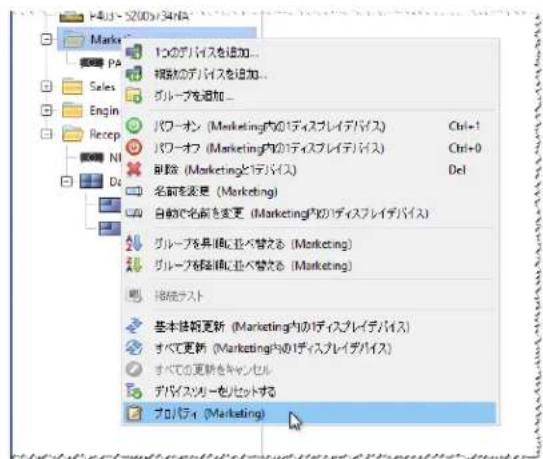Click the red X delete icon
Screen dimensions: 543x459
coord(134,169)
